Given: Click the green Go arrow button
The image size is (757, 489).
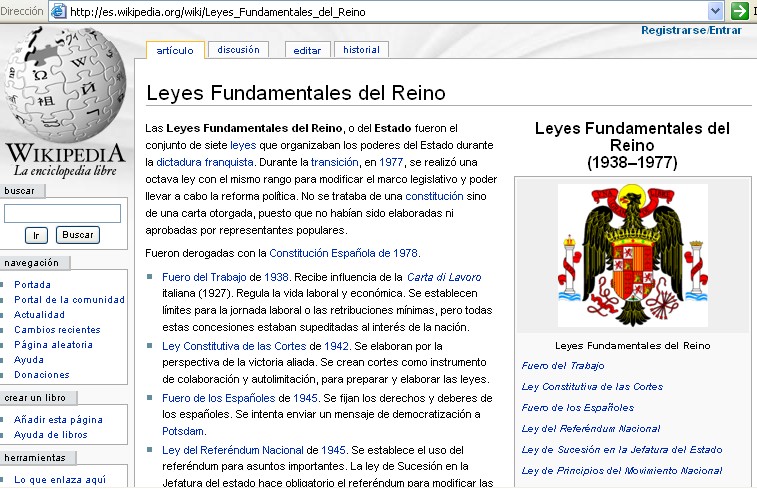Looking at the screenshot, I should 739,11.
